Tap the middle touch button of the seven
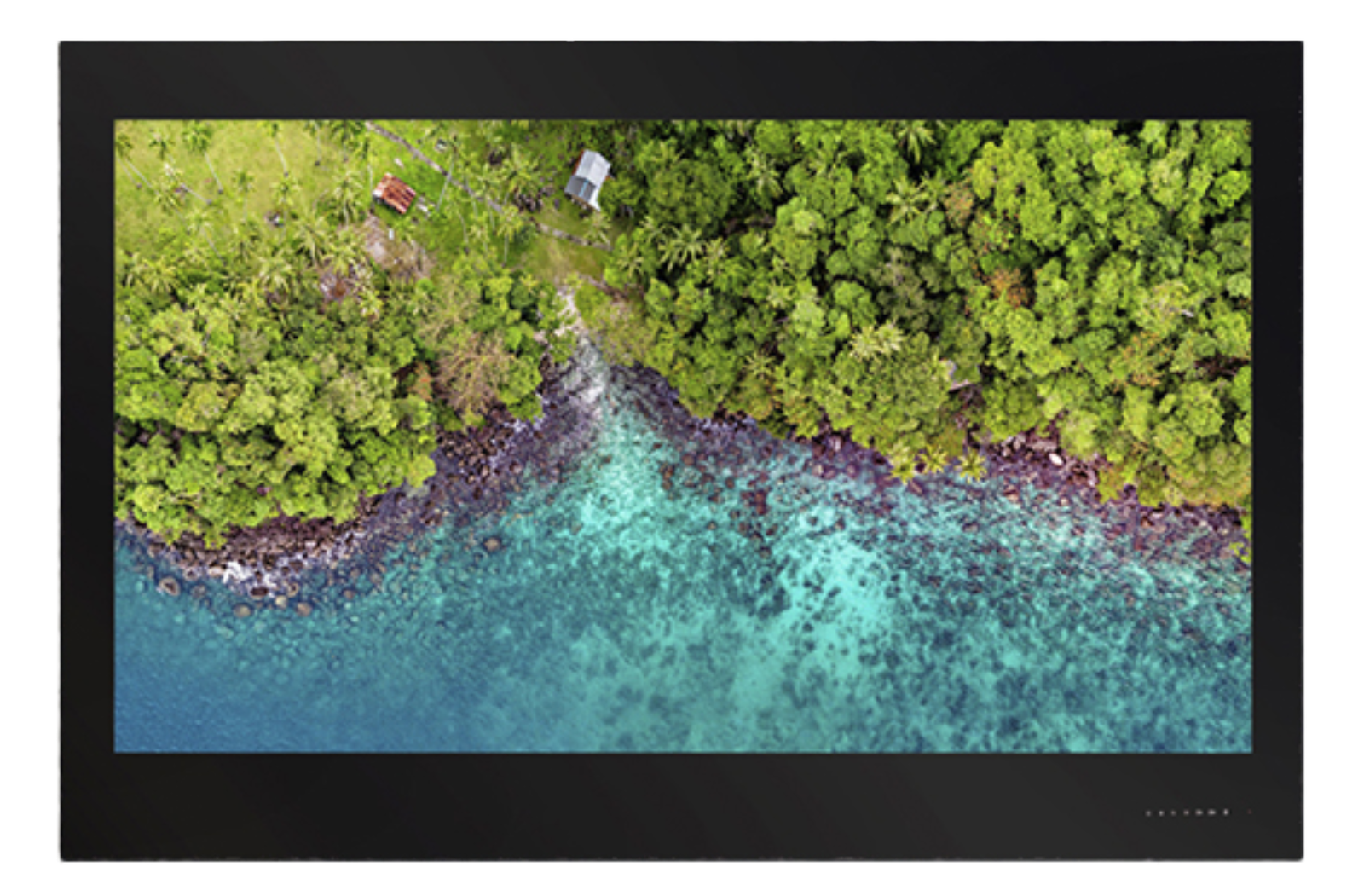 click(x=1186, y=812)
